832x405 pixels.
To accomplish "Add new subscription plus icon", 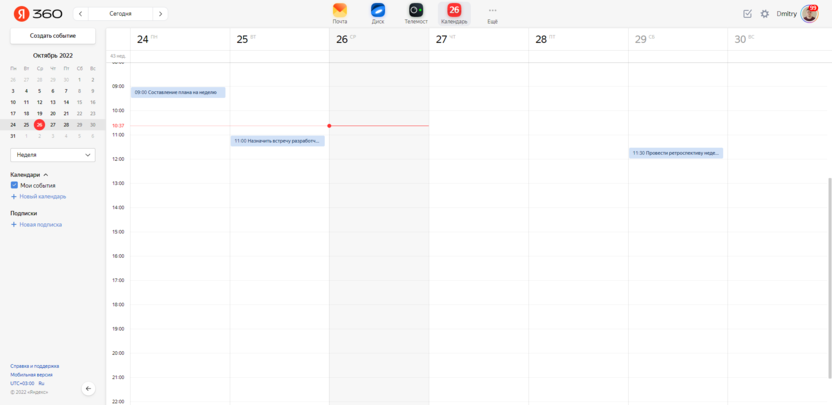I will [x=14, y=225].
